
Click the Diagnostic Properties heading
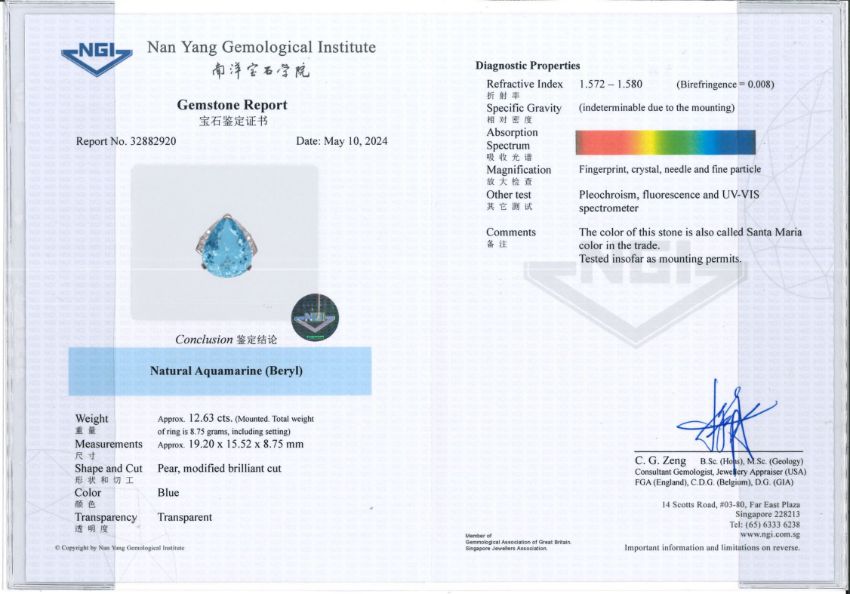[527, 66]
